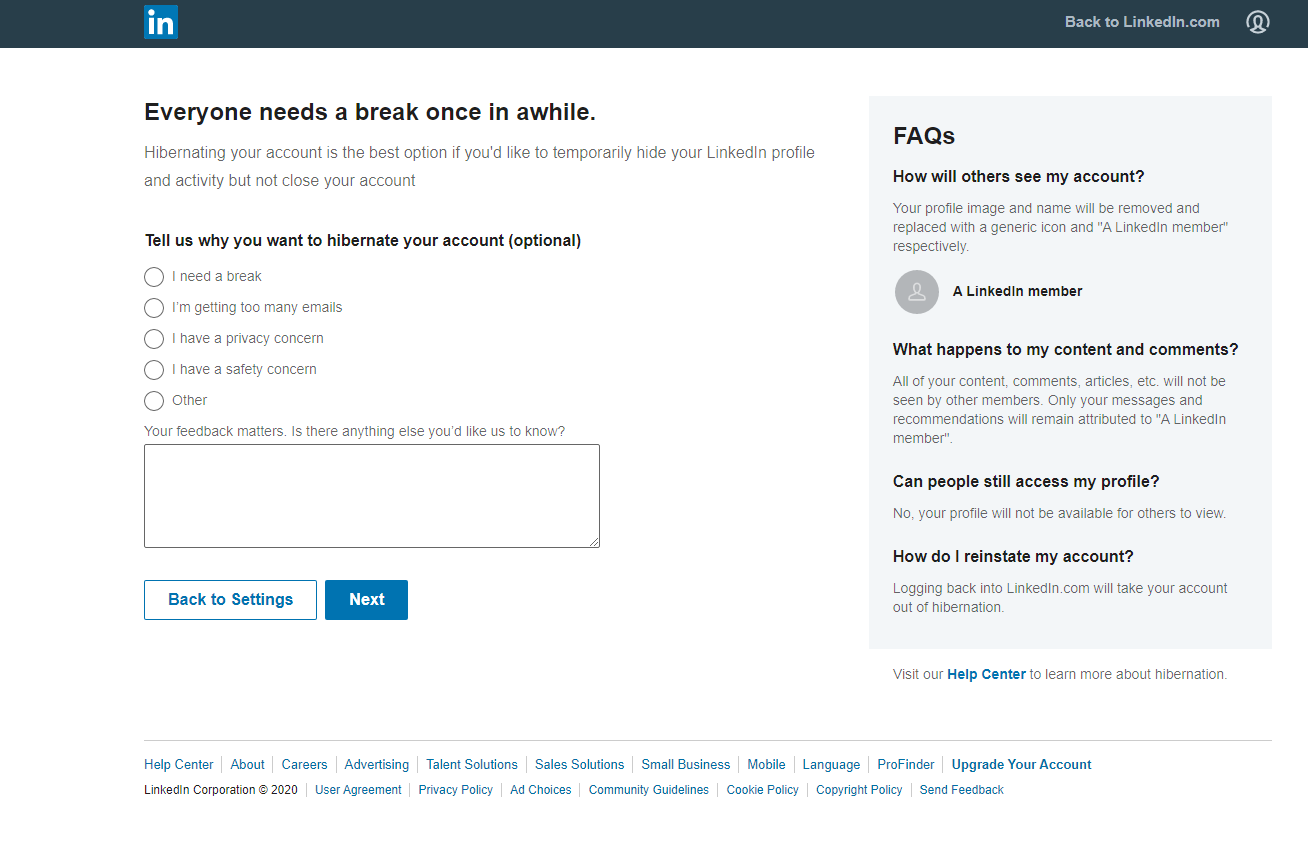Click into the feedback text area
Screen dimensions: 1308x844
(x=372, y=496)
